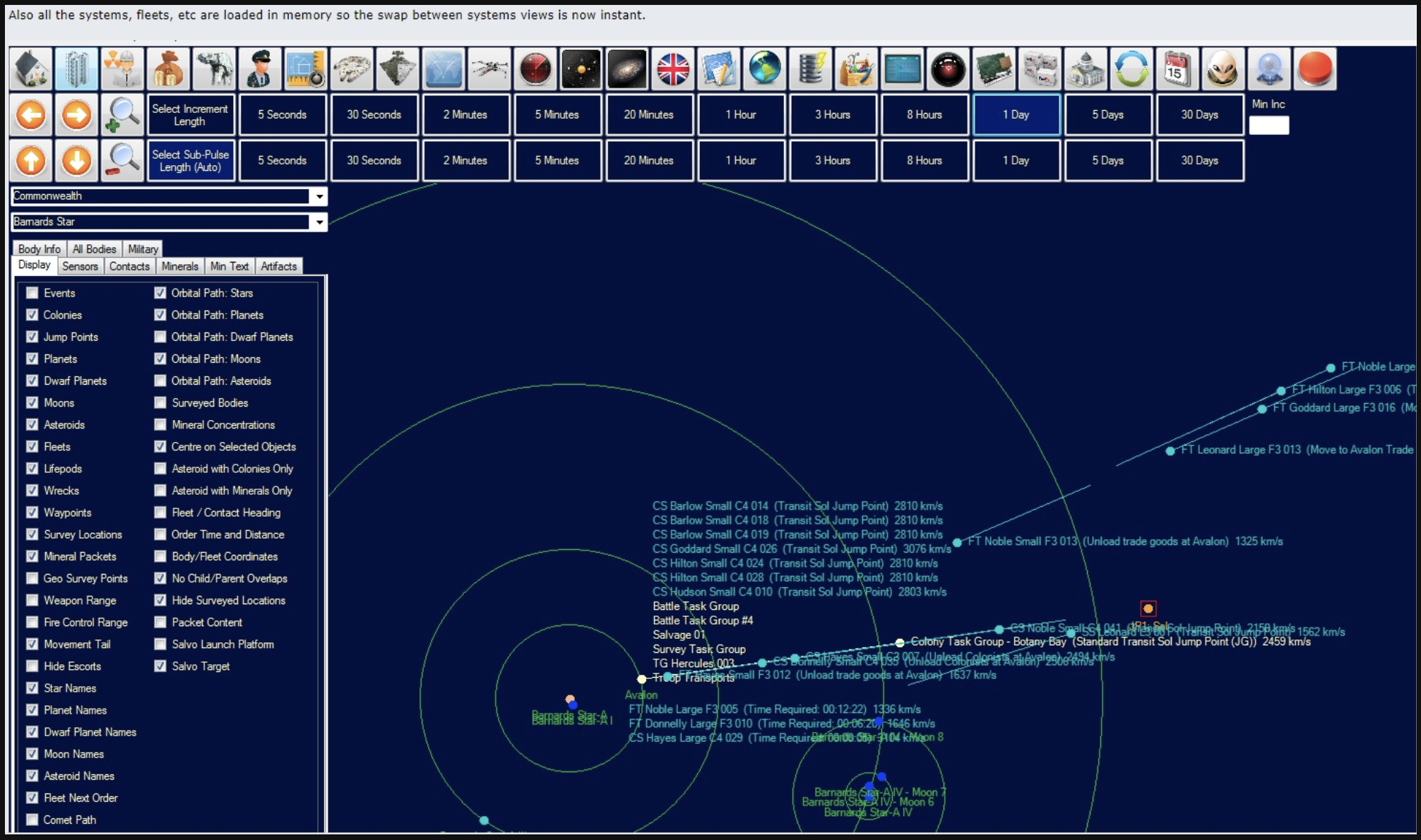Pan map left with orange left arrow
Screen dimensions: 1421x840
pyautogui.click(x=31, y=114)
